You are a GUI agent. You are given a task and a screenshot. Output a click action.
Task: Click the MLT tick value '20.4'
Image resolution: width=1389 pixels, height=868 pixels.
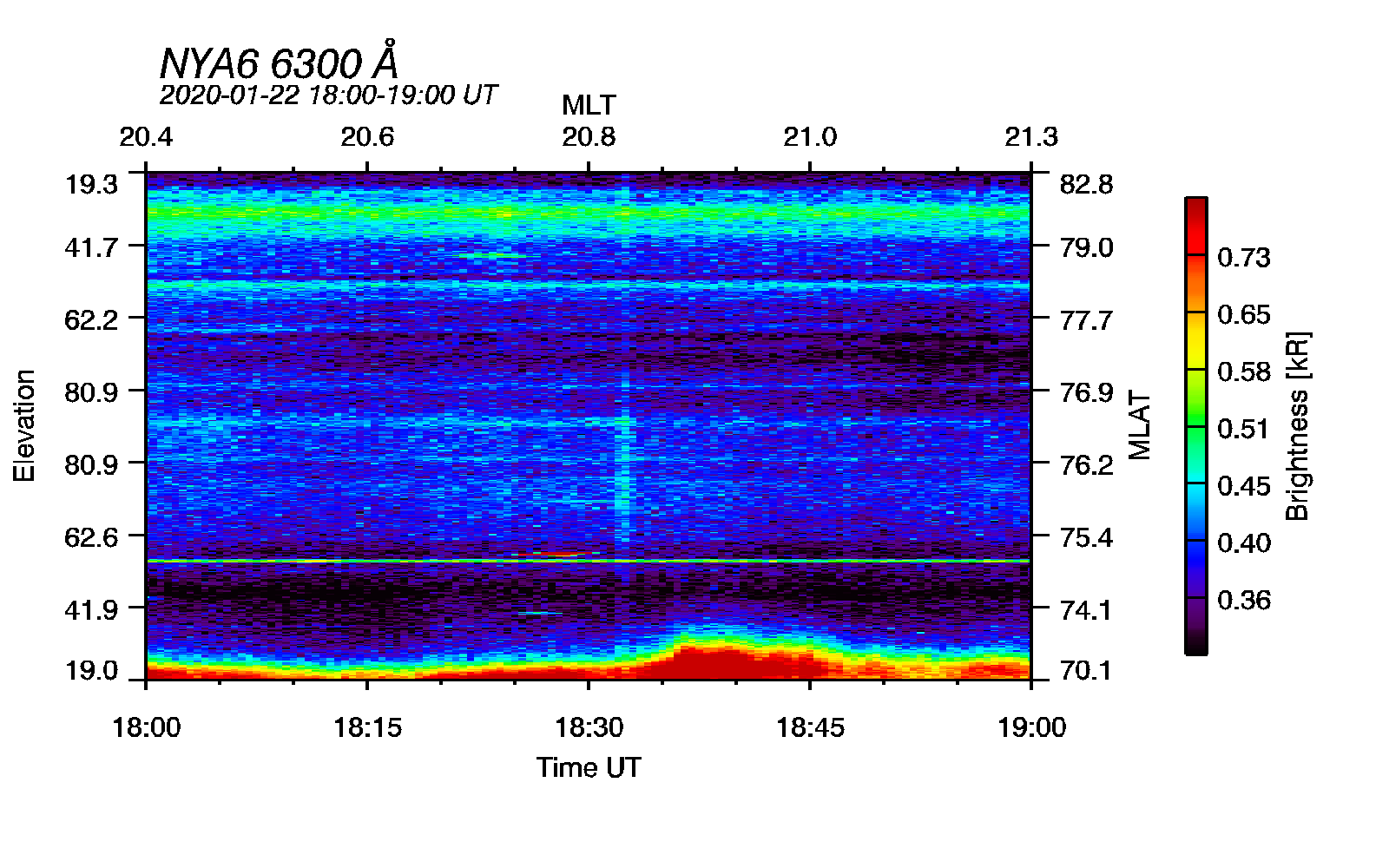[x=146, y=137]
